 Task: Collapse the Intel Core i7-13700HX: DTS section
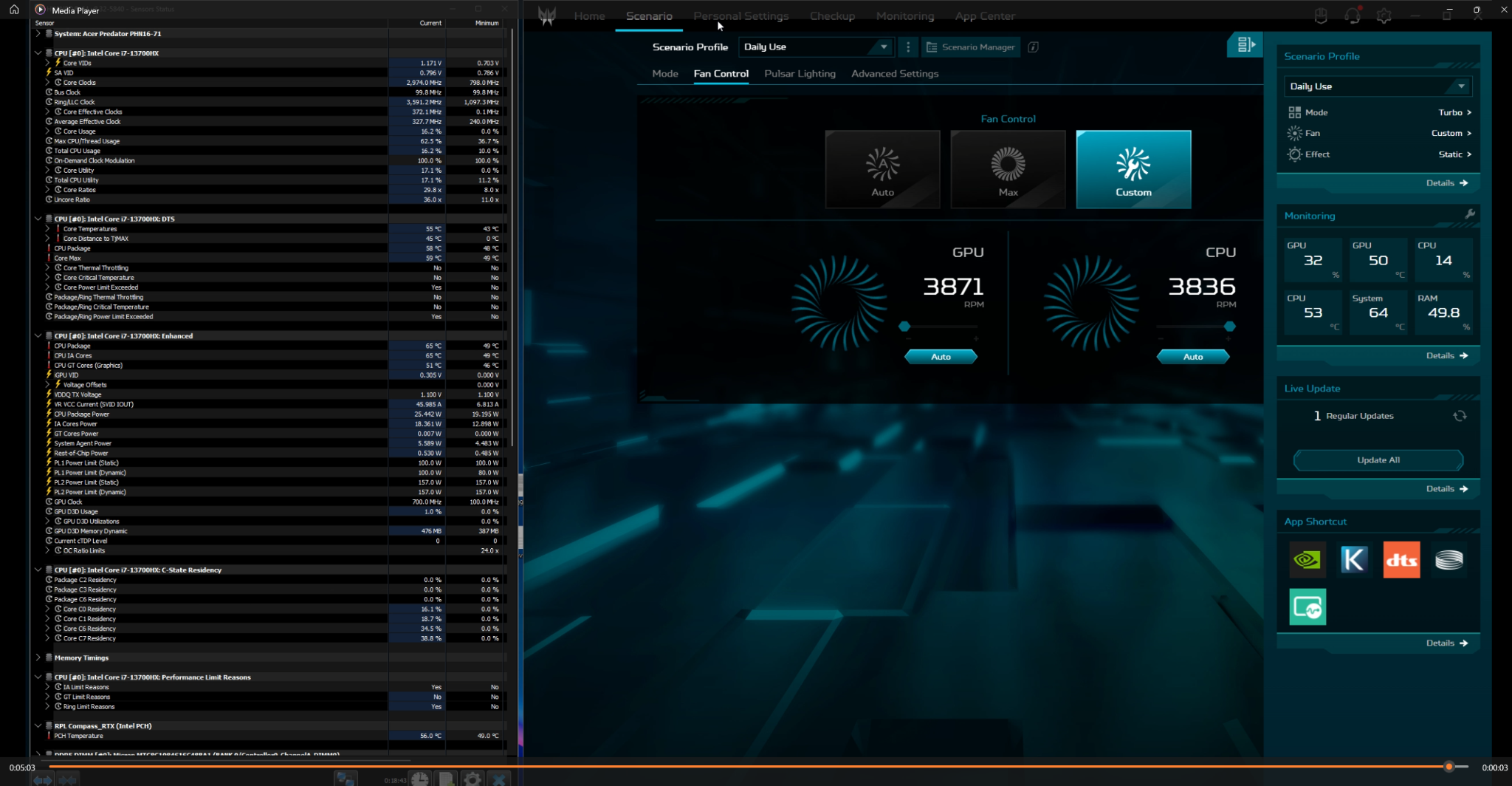click(38, 219)
